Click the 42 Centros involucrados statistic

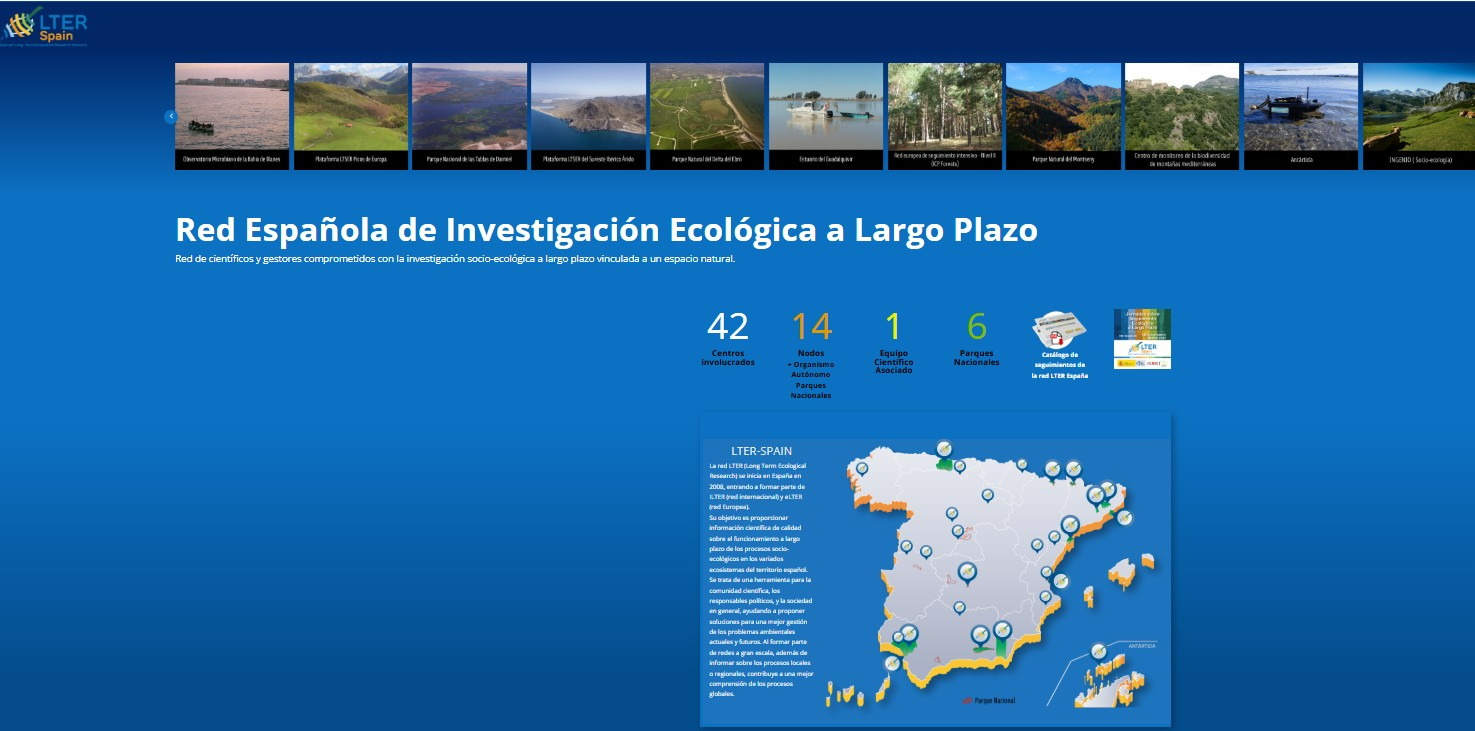click(728, 338)
